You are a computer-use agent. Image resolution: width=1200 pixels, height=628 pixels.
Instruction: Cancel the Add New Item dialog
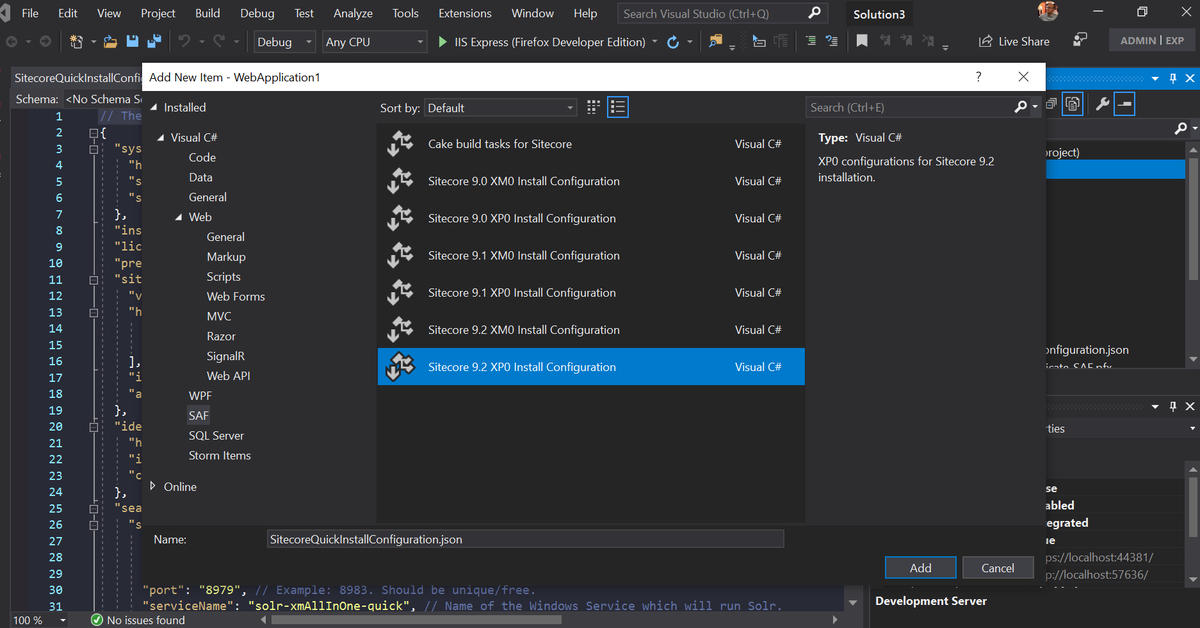(x=997, y=567)
